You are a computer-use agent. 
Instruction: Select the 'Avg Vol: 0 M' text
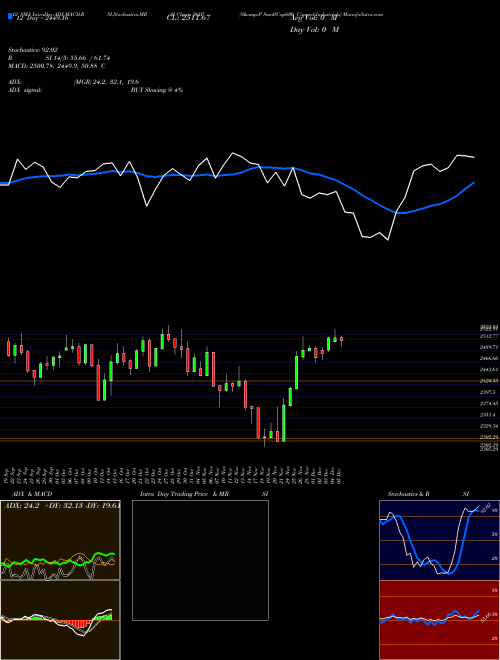coord(314,18)
